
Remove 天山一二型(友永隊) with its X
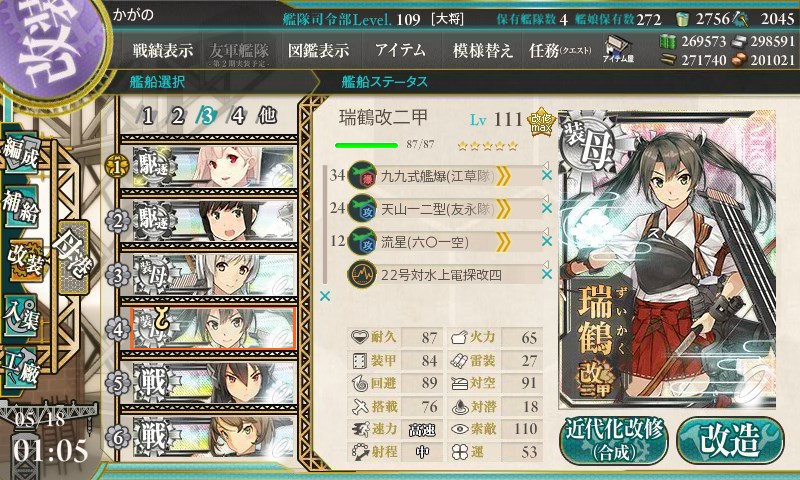(546, 209)
